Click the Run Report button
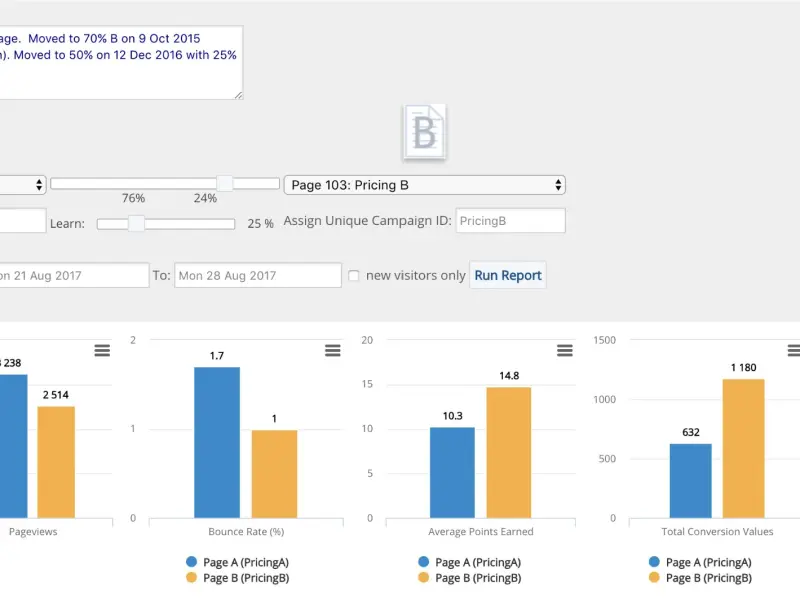Viewport: 800px width, 600px height. click(508, 276)
